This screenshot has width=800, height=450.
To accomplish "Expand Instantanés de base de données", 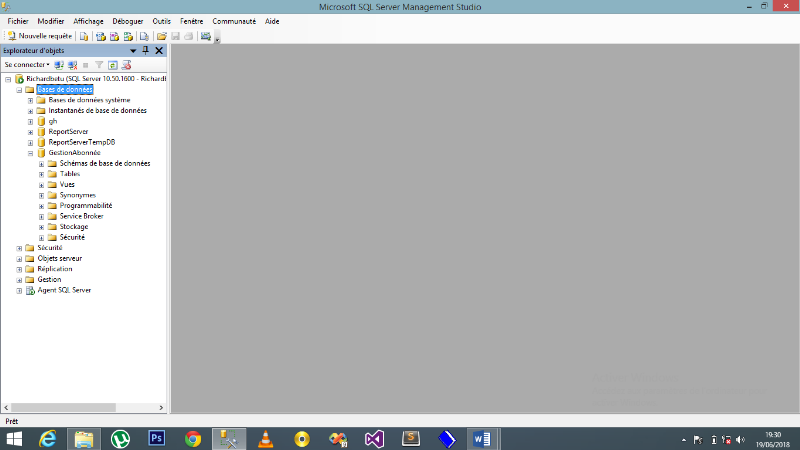I will [31, 111].
